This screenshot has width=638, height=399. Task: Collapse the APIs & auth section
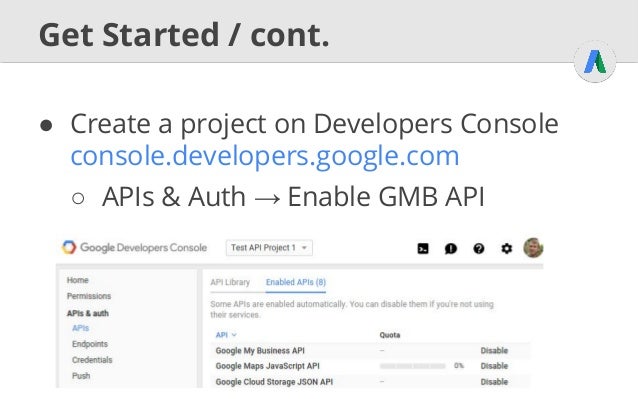(x=87, y=313)
